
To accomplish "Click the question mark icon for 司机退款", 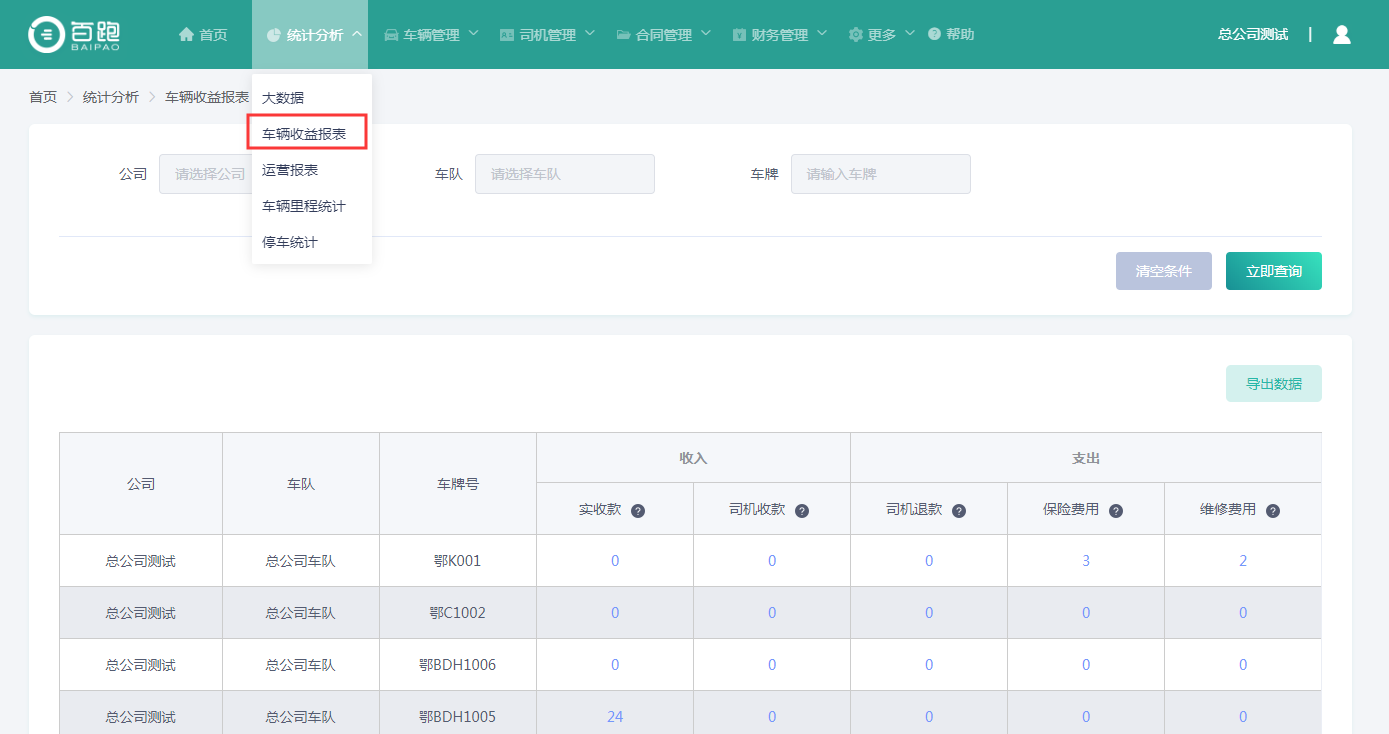I will [x=959, y=511].
